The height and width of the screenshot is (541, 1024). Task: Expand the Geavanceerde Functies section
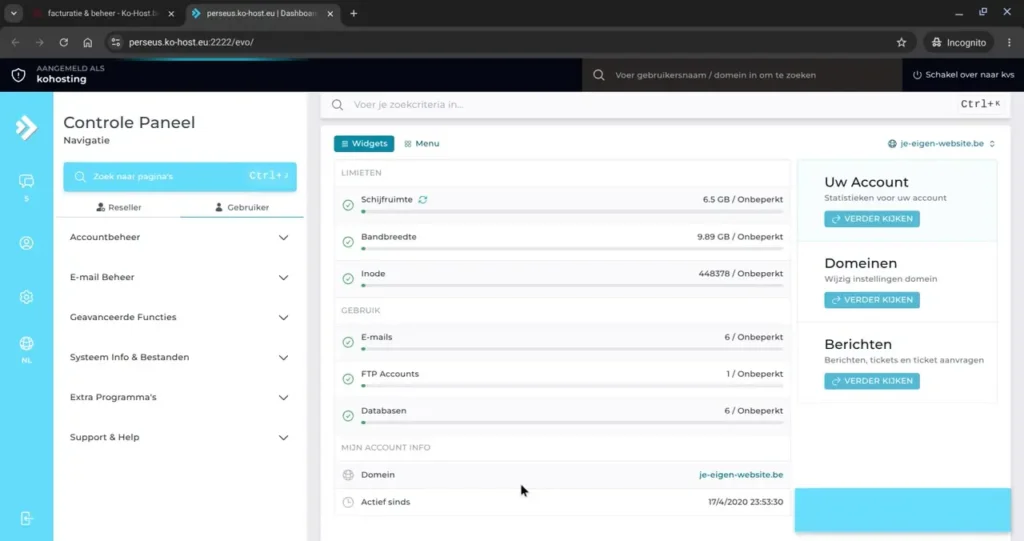point(179,317)
